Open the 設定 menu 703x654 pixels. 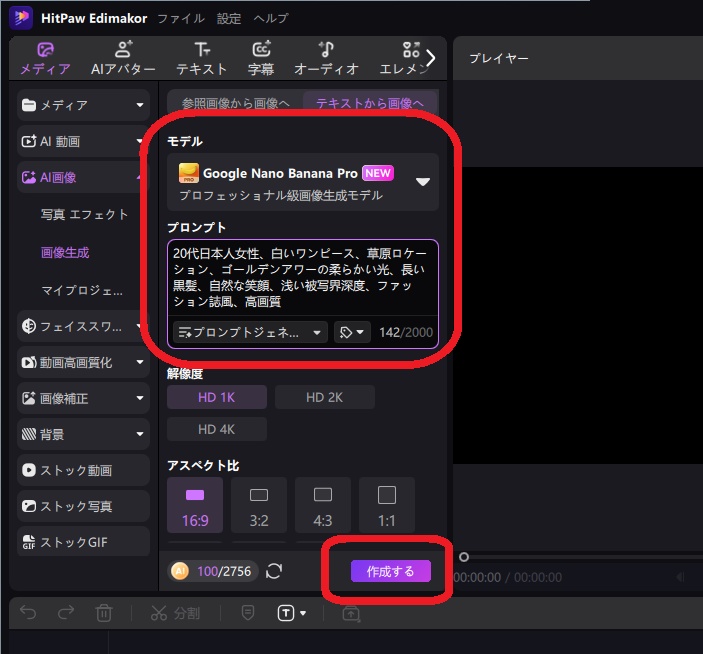tap(229, 18)
